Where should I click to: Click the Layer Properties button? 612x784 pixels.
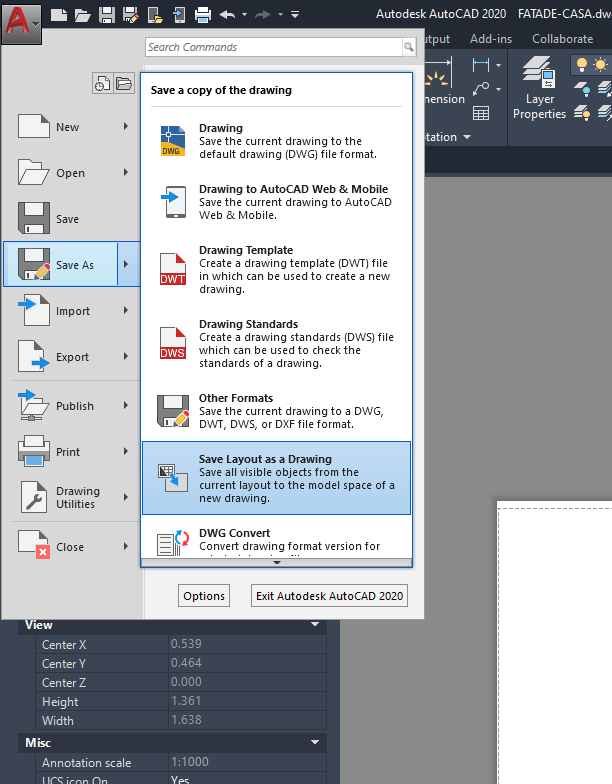tap(540, 88)
